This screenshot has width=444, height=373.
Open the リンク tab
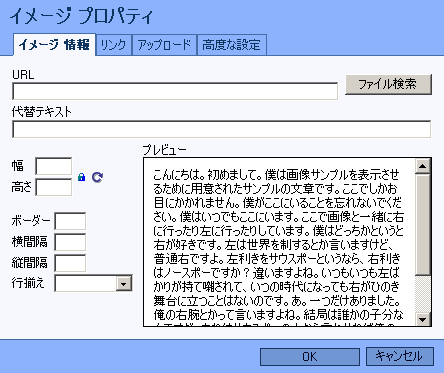pos(114,45)
